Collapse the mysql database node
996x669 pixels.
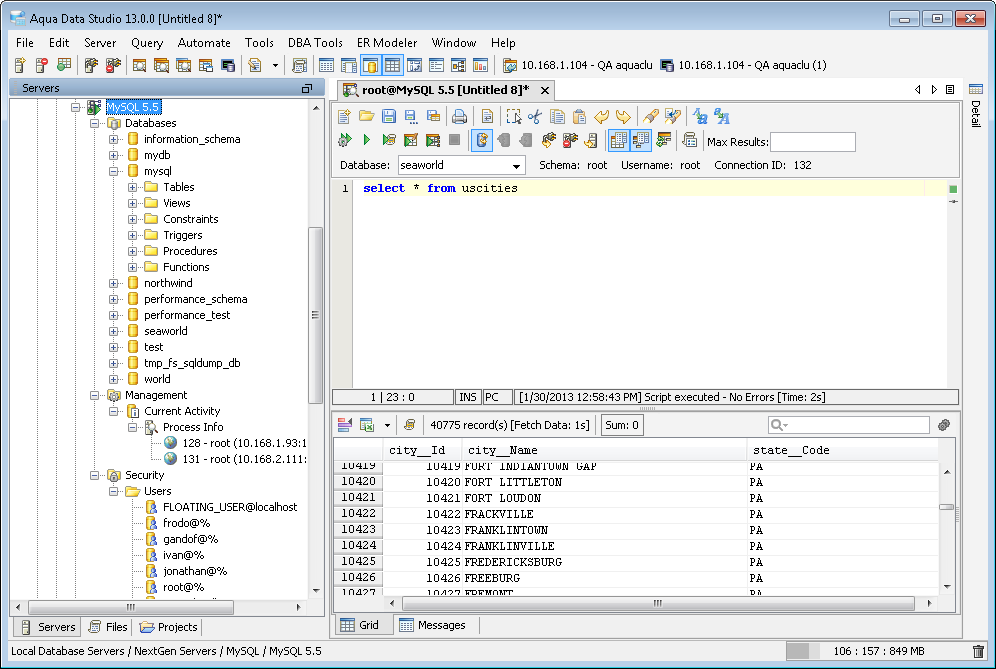click(114, 171)
